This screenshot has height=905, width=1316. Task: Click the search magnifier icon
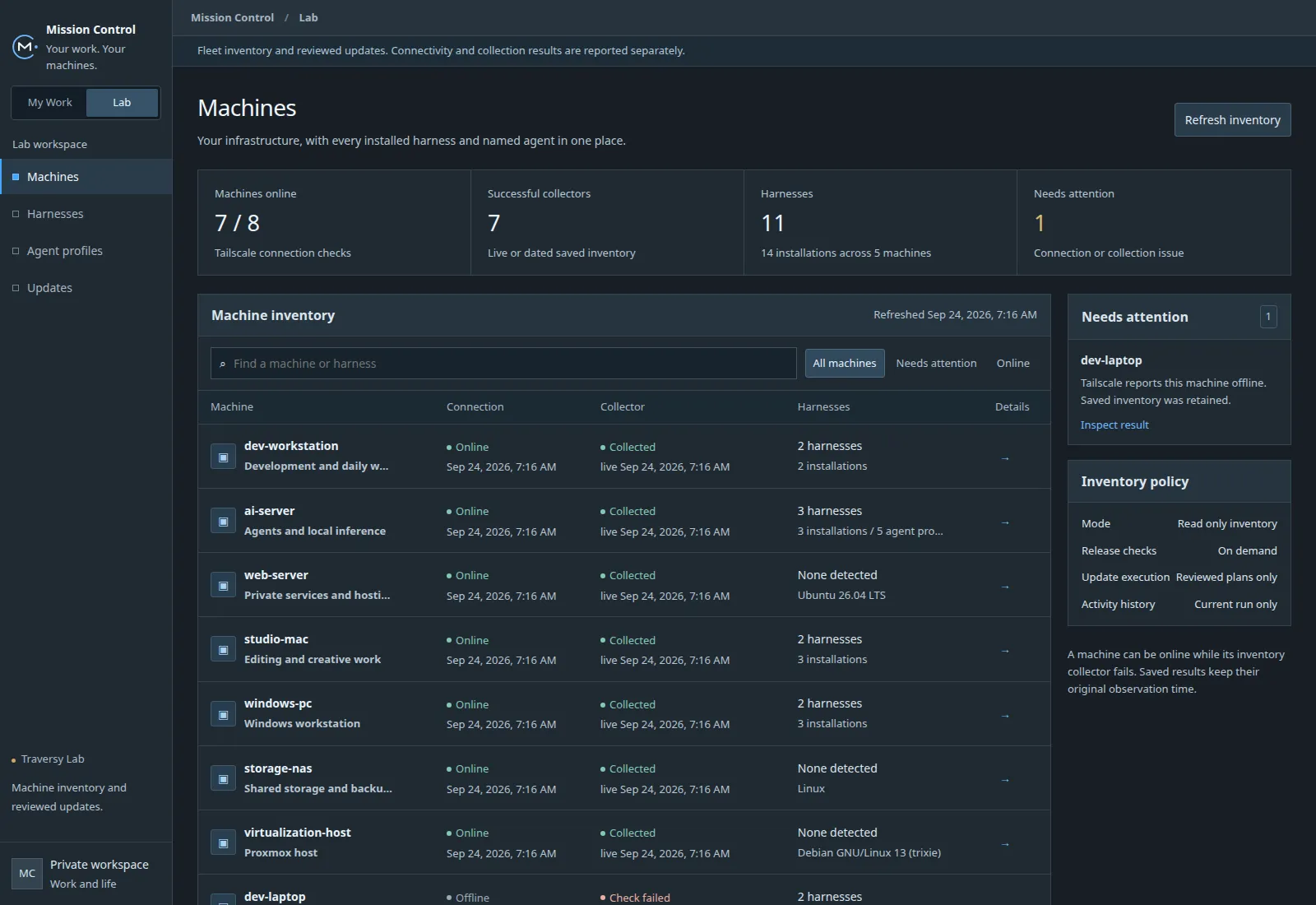coord(222,364)
